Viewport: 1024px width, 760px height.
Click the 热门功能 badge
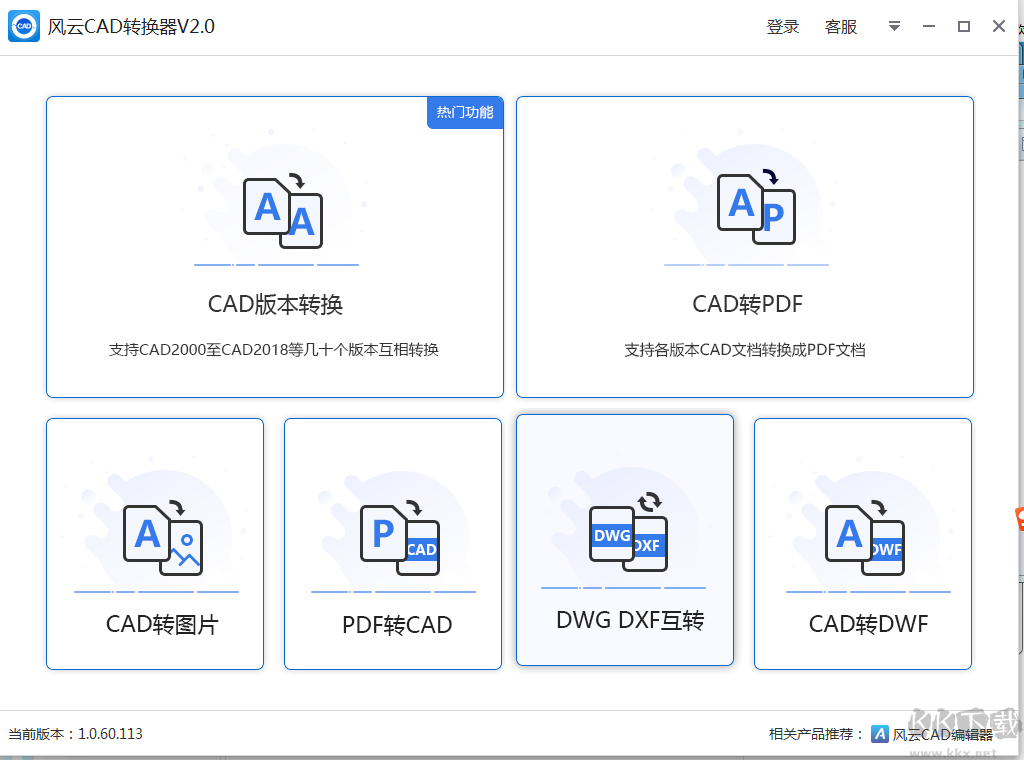point(465,112)
